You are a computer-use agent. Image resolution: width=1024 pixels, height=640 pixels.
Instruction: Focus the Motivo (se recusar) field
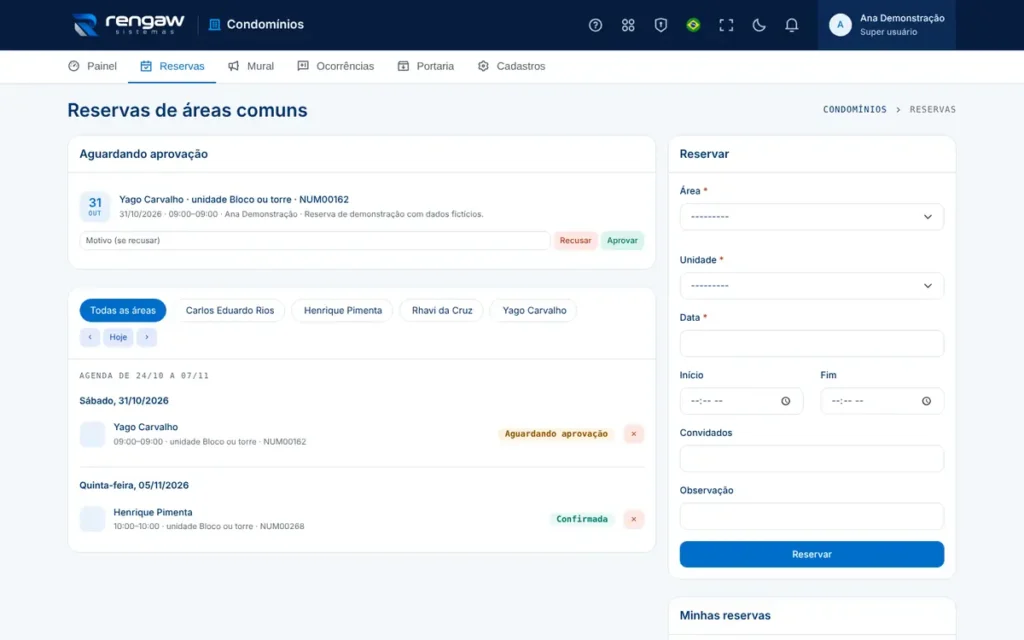coord(314,240)
